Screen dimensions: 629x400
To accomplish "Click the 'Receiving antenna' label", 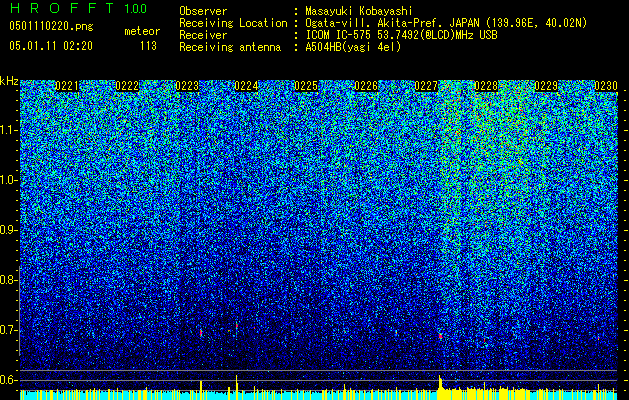I will 230,47.
